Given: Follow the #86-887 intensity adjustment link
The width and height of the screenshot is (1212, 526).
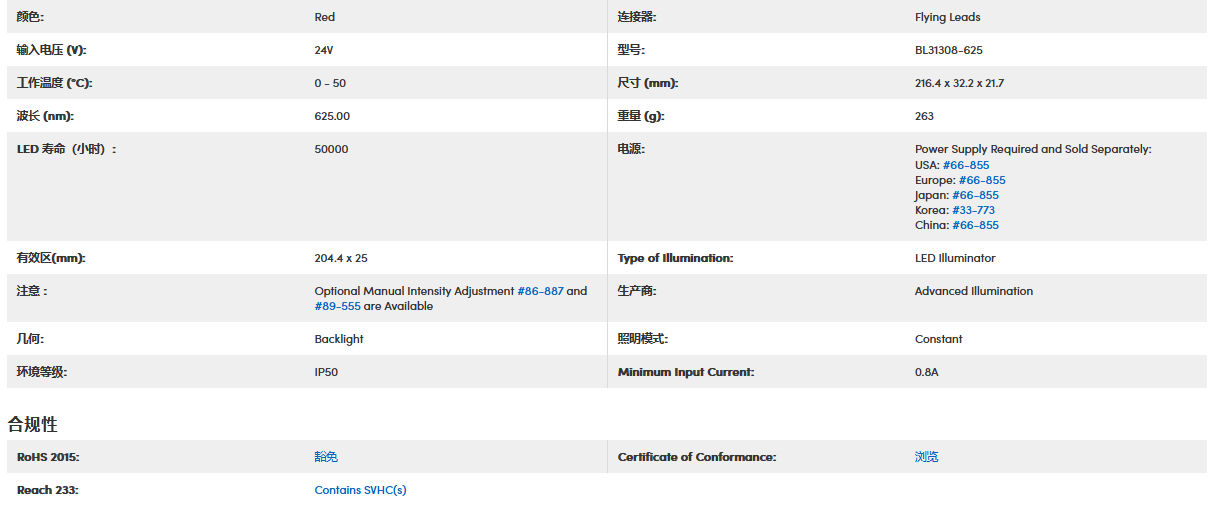Looking at the screenshot, I should pos(540,291).
